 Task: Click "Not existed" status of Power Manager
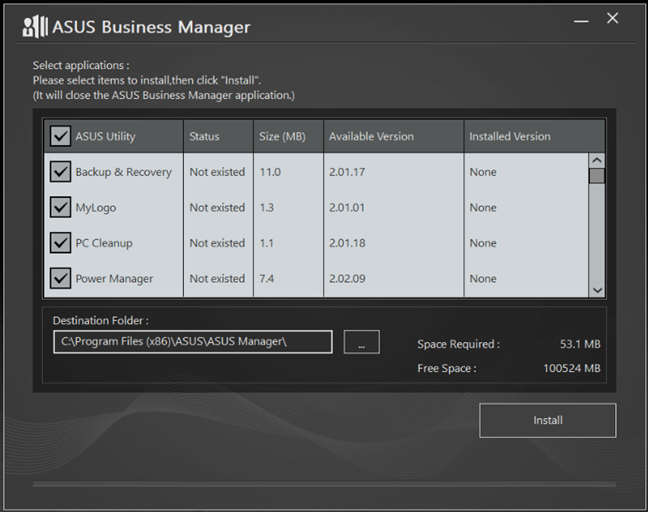pos(217,279)
